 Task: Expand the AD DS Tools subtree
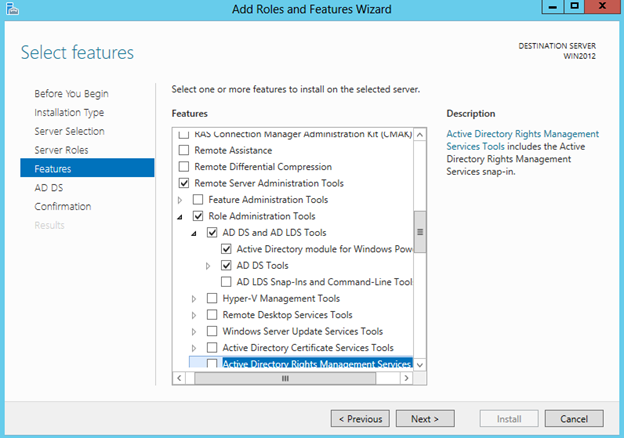point(209,265)
